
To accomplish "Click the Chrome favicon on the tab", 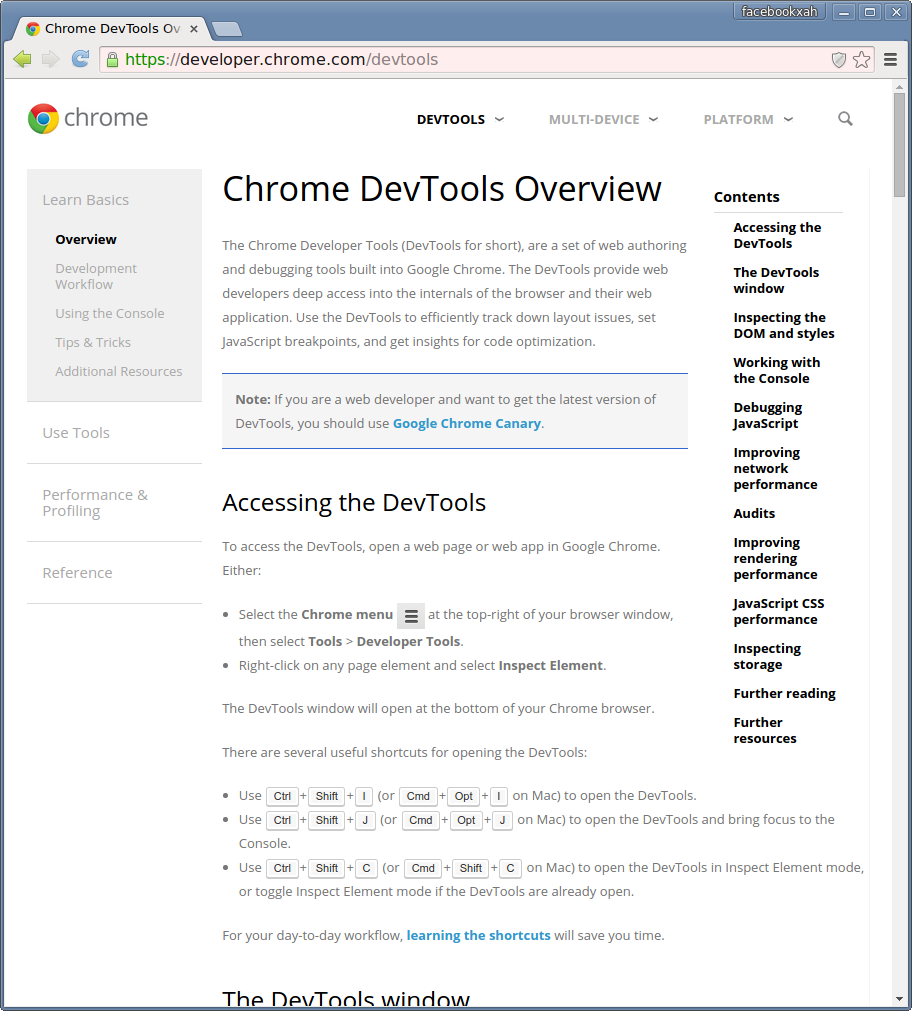I will point(33,29).
